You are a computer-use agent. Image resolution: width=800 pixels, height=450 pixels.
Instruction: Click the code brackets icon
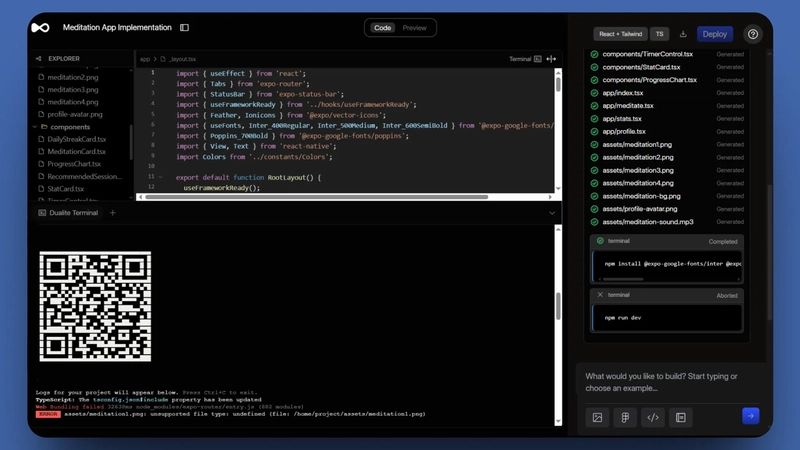[x=653, y=417]
